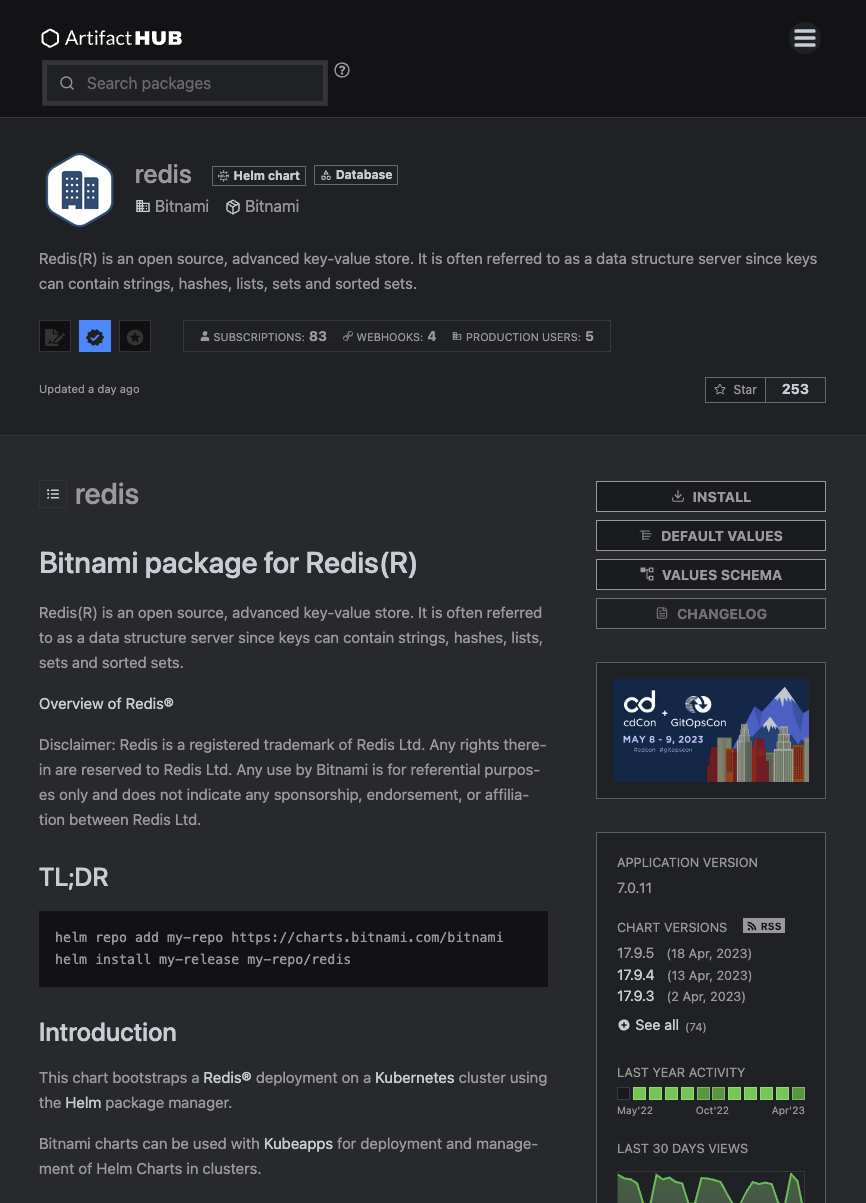Click WEBHOOKS: 4 stat
Viewport: 866px width, 1203px height.
[389, 337]
